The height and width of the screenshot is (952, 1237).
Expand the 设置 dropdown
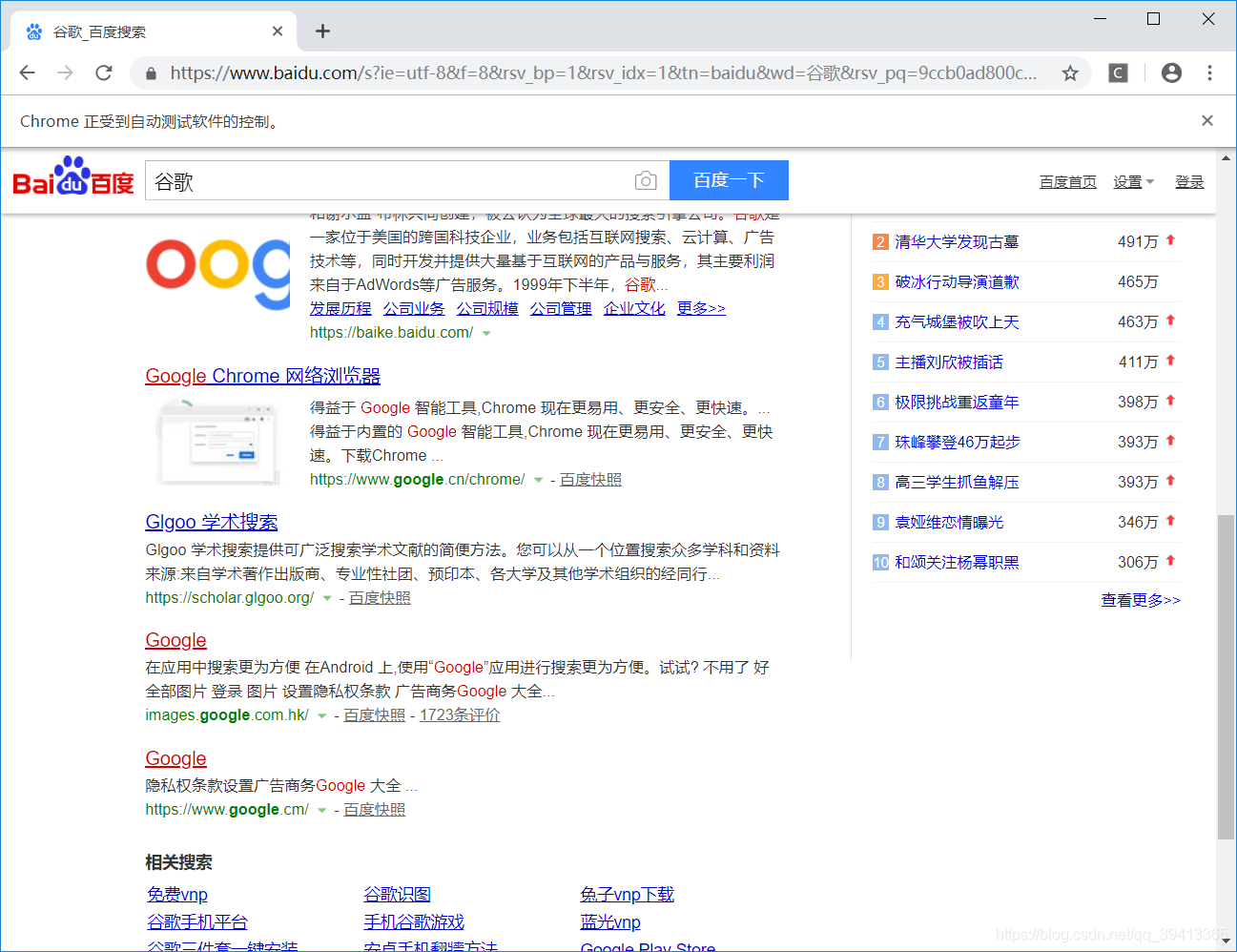tap(1133, 182)
